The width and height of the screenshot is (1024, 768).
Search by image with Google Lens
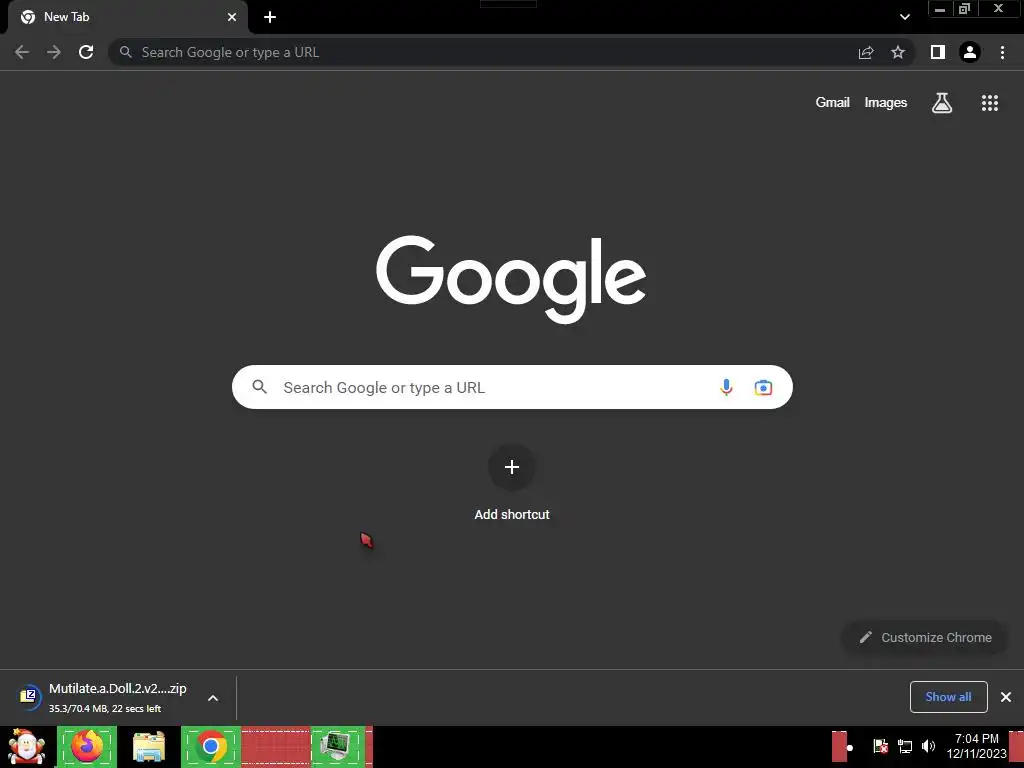click(x=763, y=387)
